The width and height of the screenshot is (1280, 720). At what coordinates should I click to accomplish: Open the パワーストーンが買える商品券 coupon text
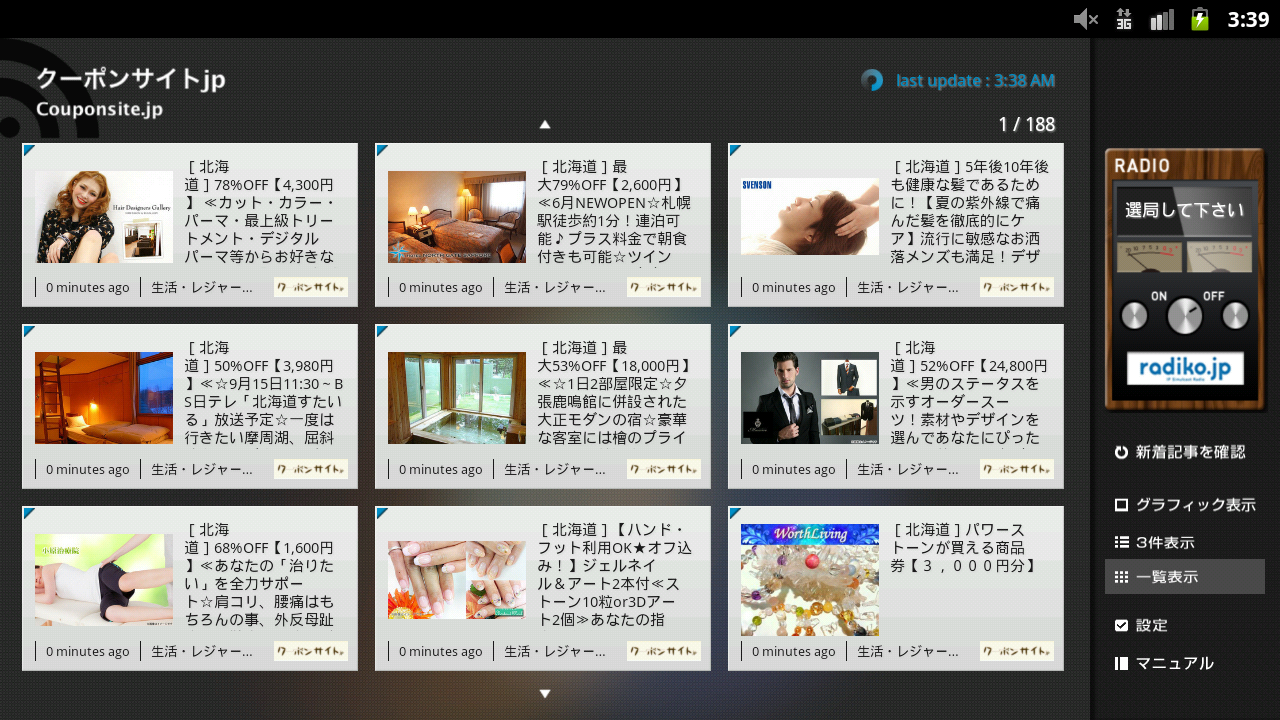(x=966, y=548)
